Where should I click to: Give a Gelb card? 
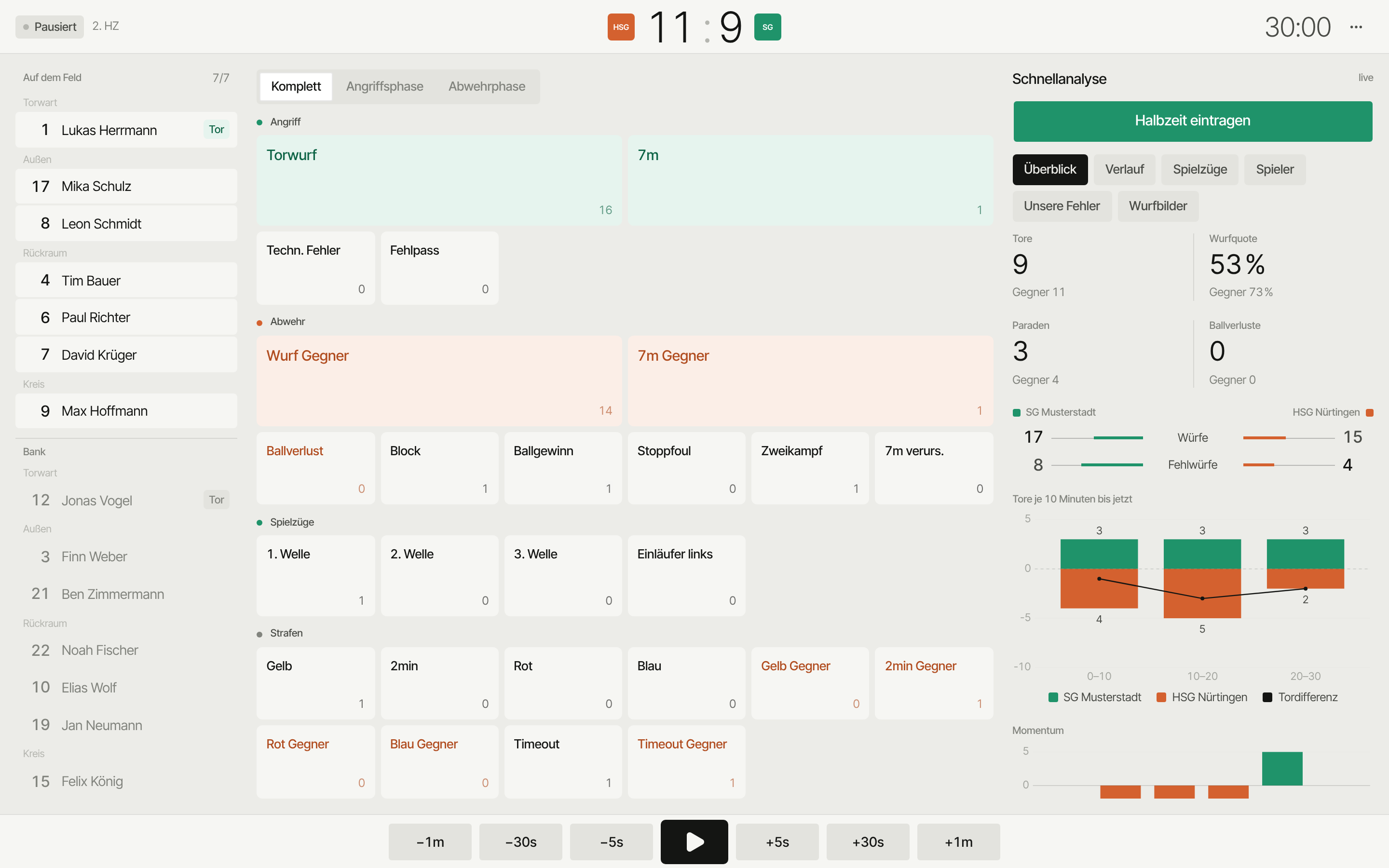(x=316, y=683)
